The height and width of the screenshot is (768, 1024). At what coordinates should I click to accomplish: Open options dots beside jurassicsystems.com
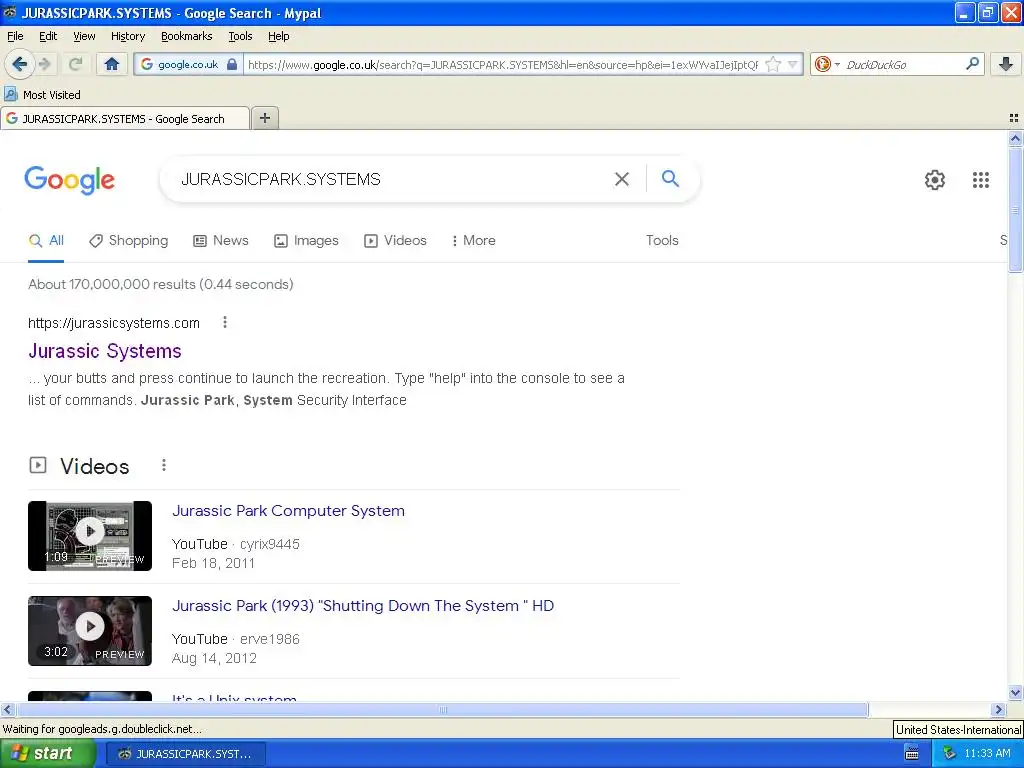point(225,322)
